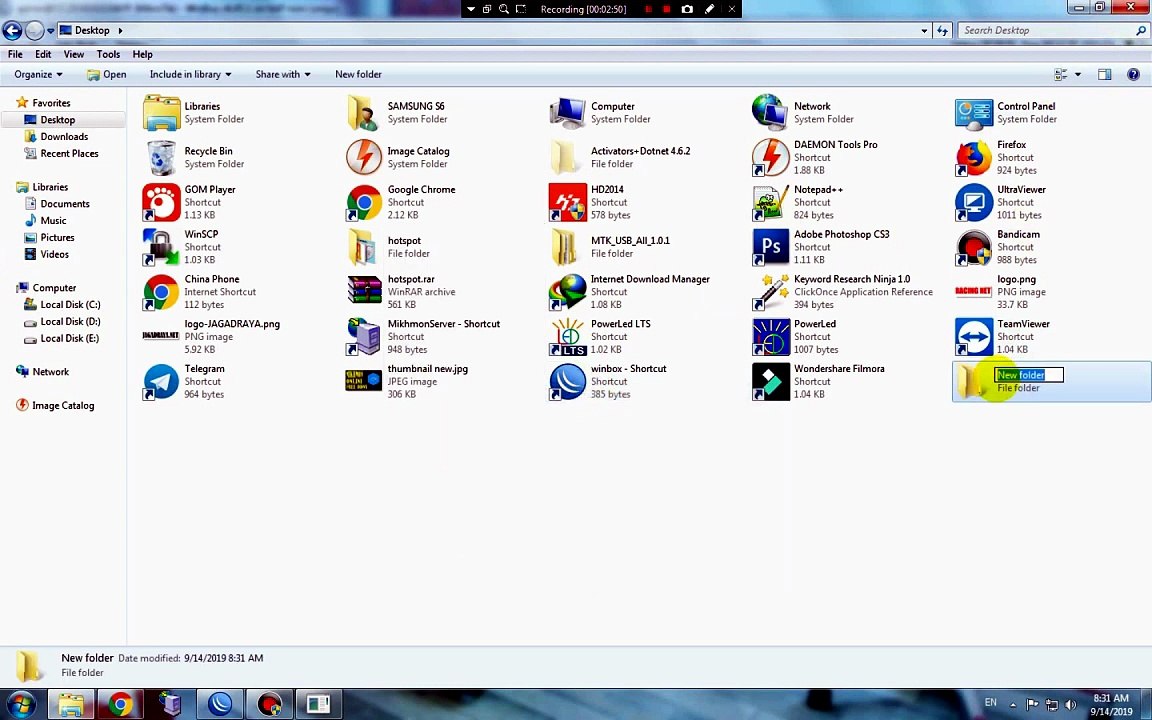Expand the address bar history dropdown
1152x720 pixels.
tap(924, 31)
